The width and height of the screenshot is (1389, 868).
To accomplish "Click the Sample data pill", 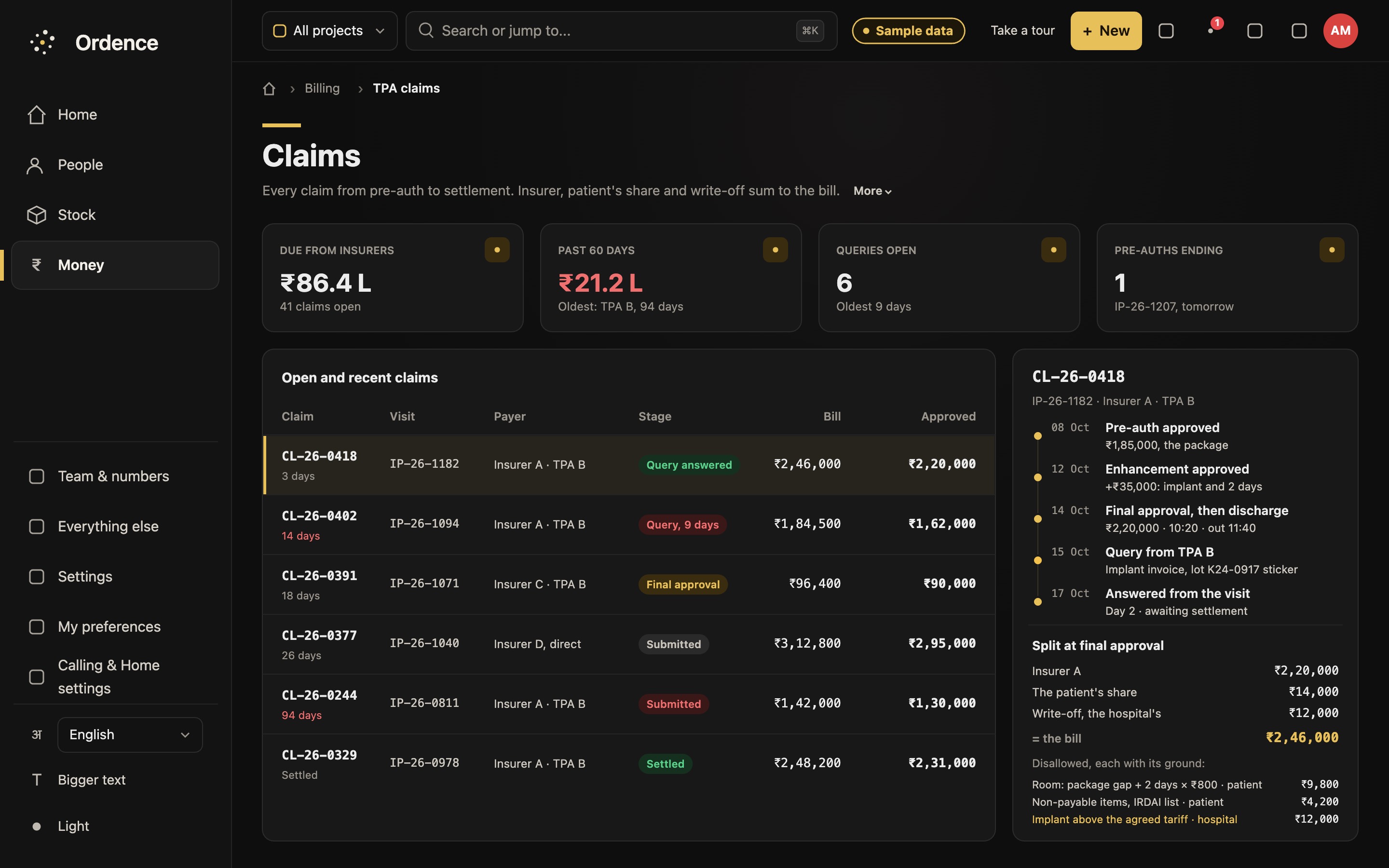I will tap(908, 30).
